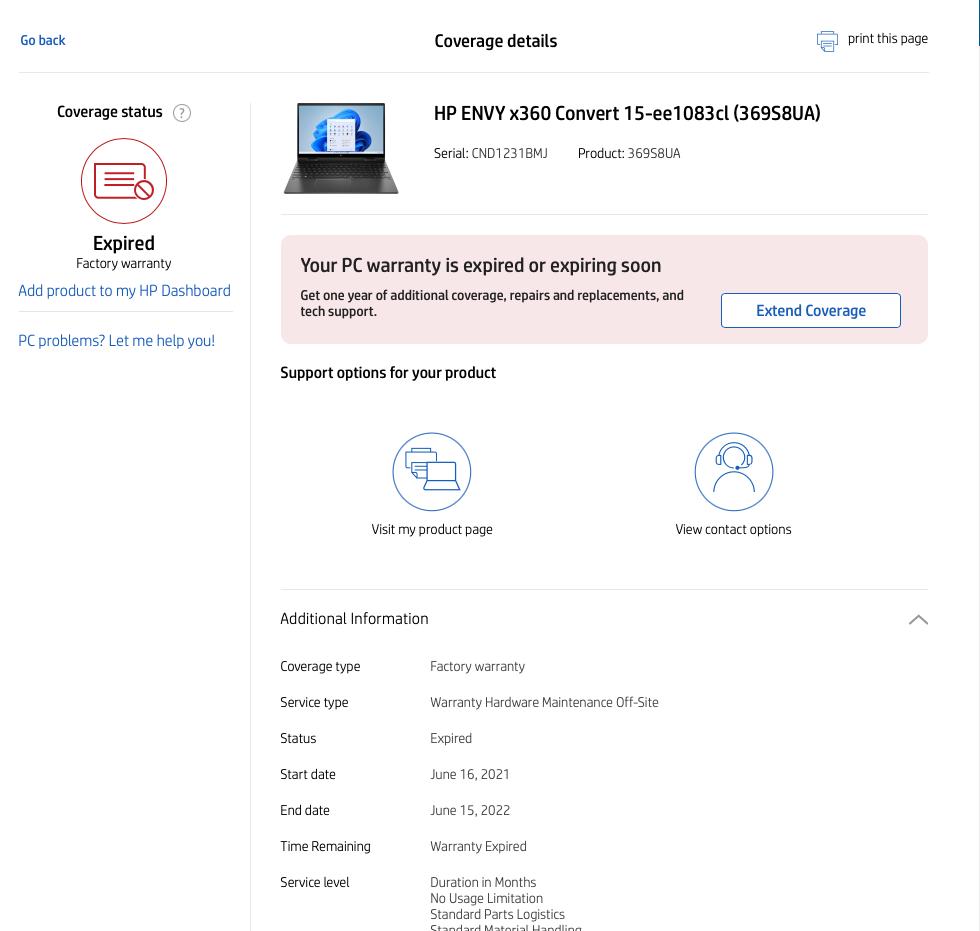The height and width of the screenshot is (931, 980).
Task: Click the Visit my product page label
Action: click(432, 529)
